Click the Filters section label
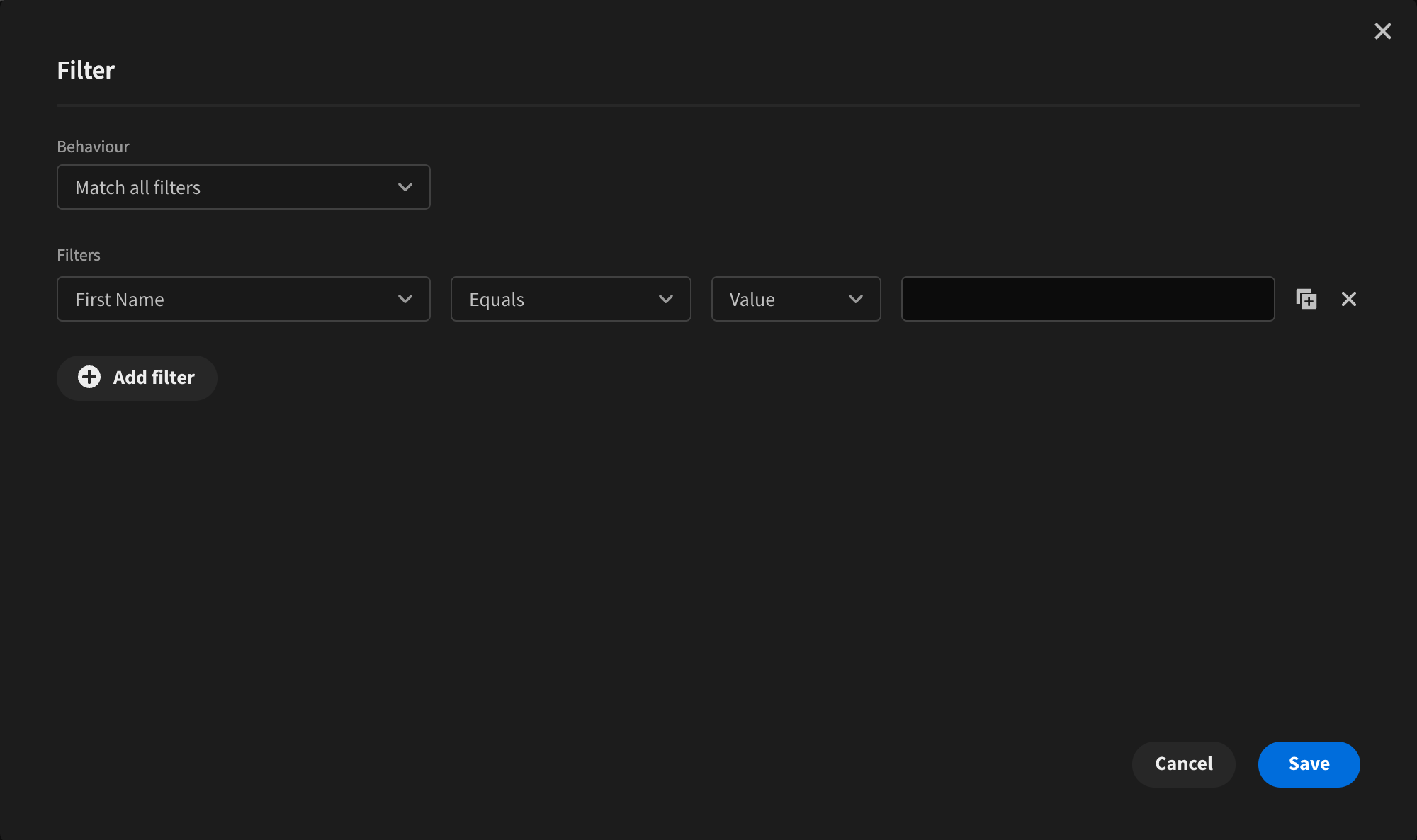 pyautogui.click(x=79, y=255)
